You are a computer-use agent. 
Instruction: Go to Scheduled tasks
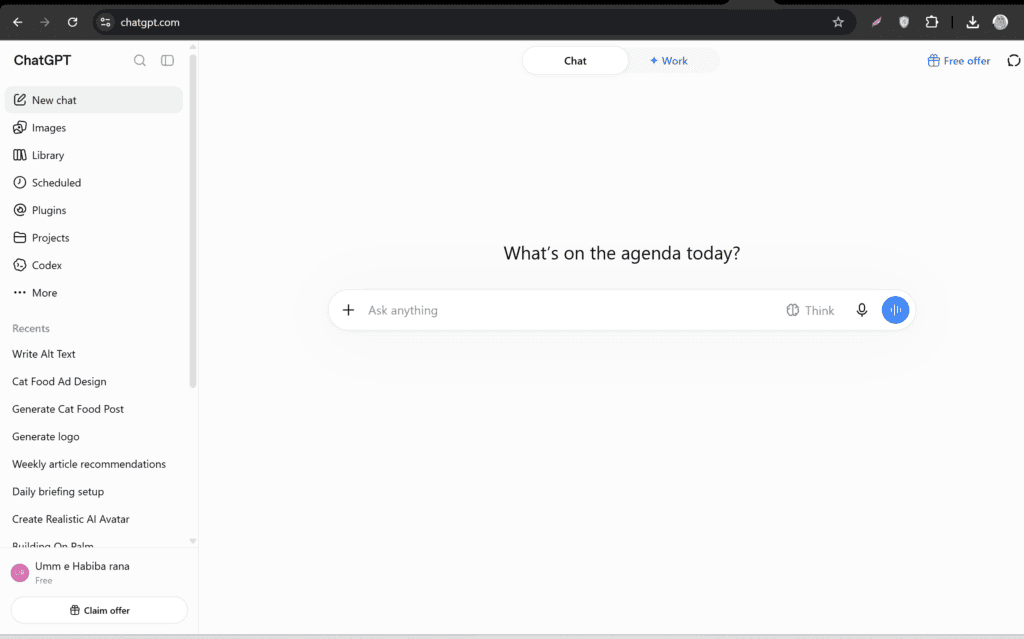94,182
